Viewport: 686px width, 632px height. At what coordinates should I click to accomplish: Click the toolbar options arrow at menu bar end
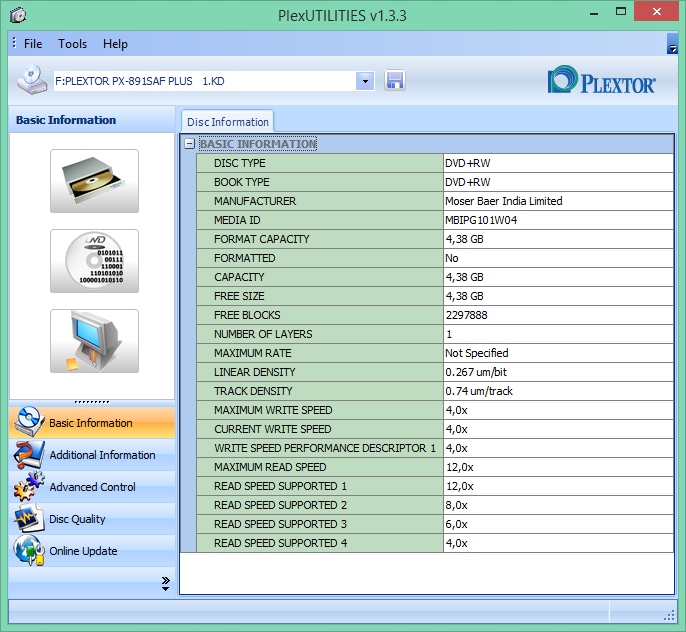click(672, 44)
